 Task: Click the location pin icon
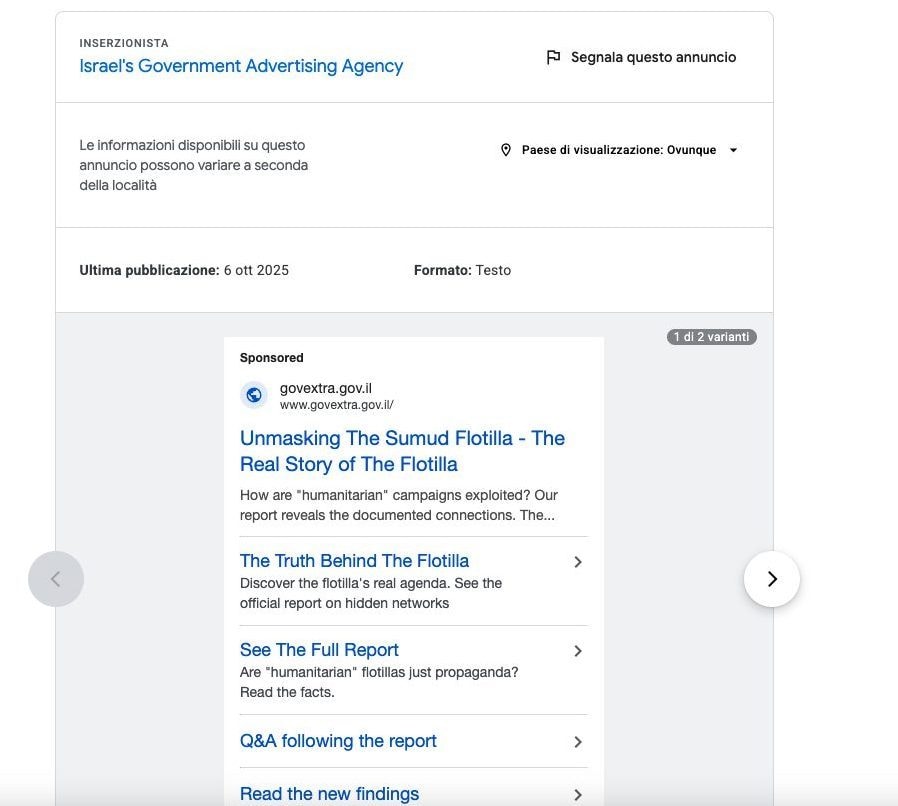(506, 150)
